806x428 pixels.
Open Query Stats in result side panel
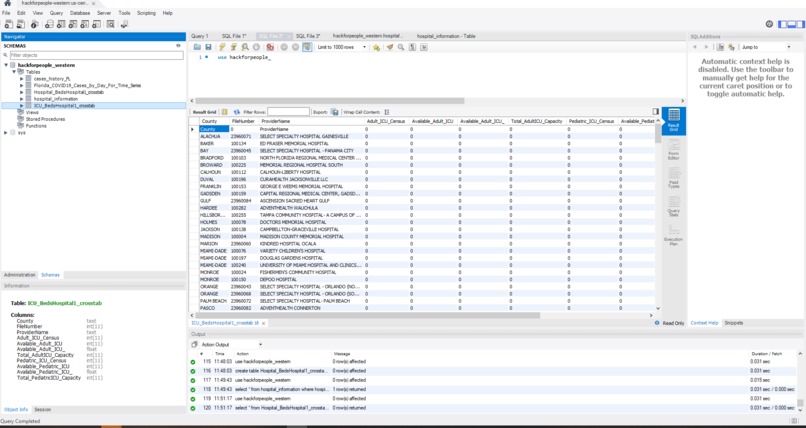(673, 206)
